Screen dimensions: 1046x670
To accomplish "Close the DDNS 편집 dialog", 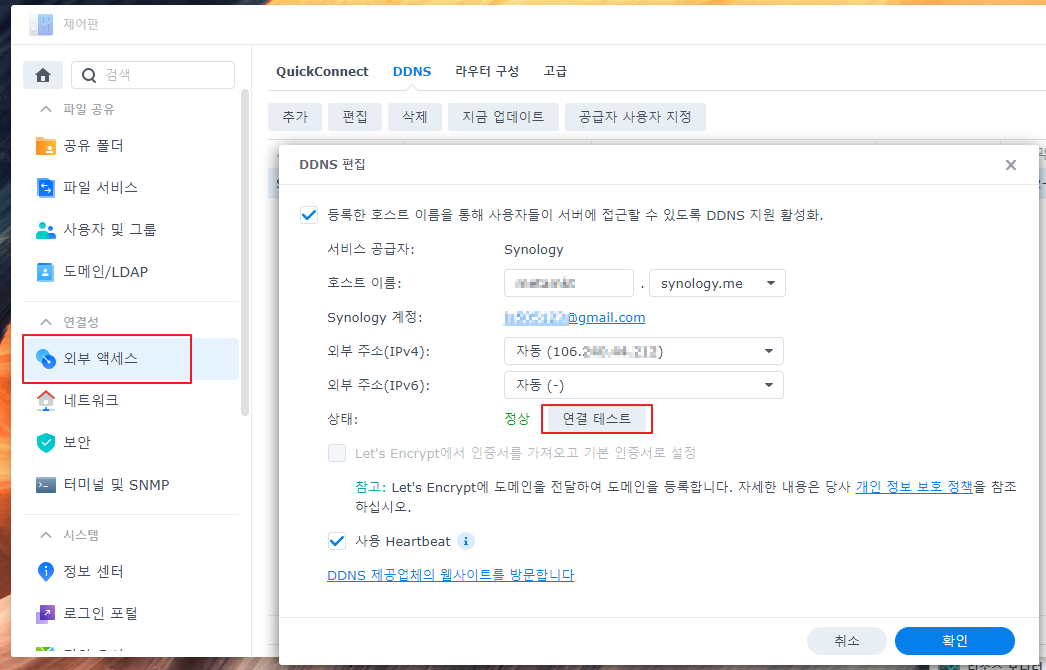I will 1011,165.
